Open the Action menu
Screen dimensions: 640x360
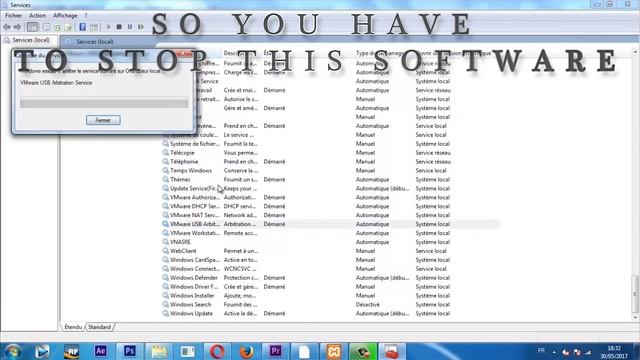37,16
